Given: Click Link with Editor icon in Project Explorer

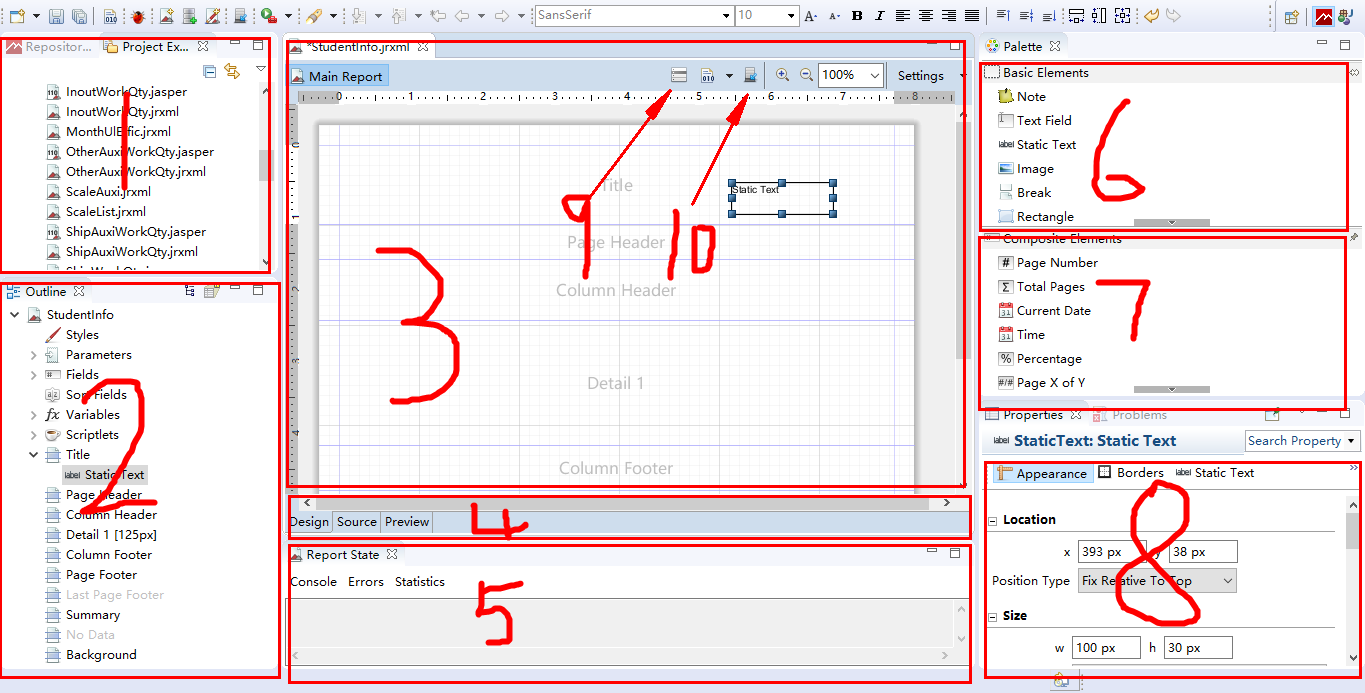Looking at the screenshot, I should pos(232,71).
